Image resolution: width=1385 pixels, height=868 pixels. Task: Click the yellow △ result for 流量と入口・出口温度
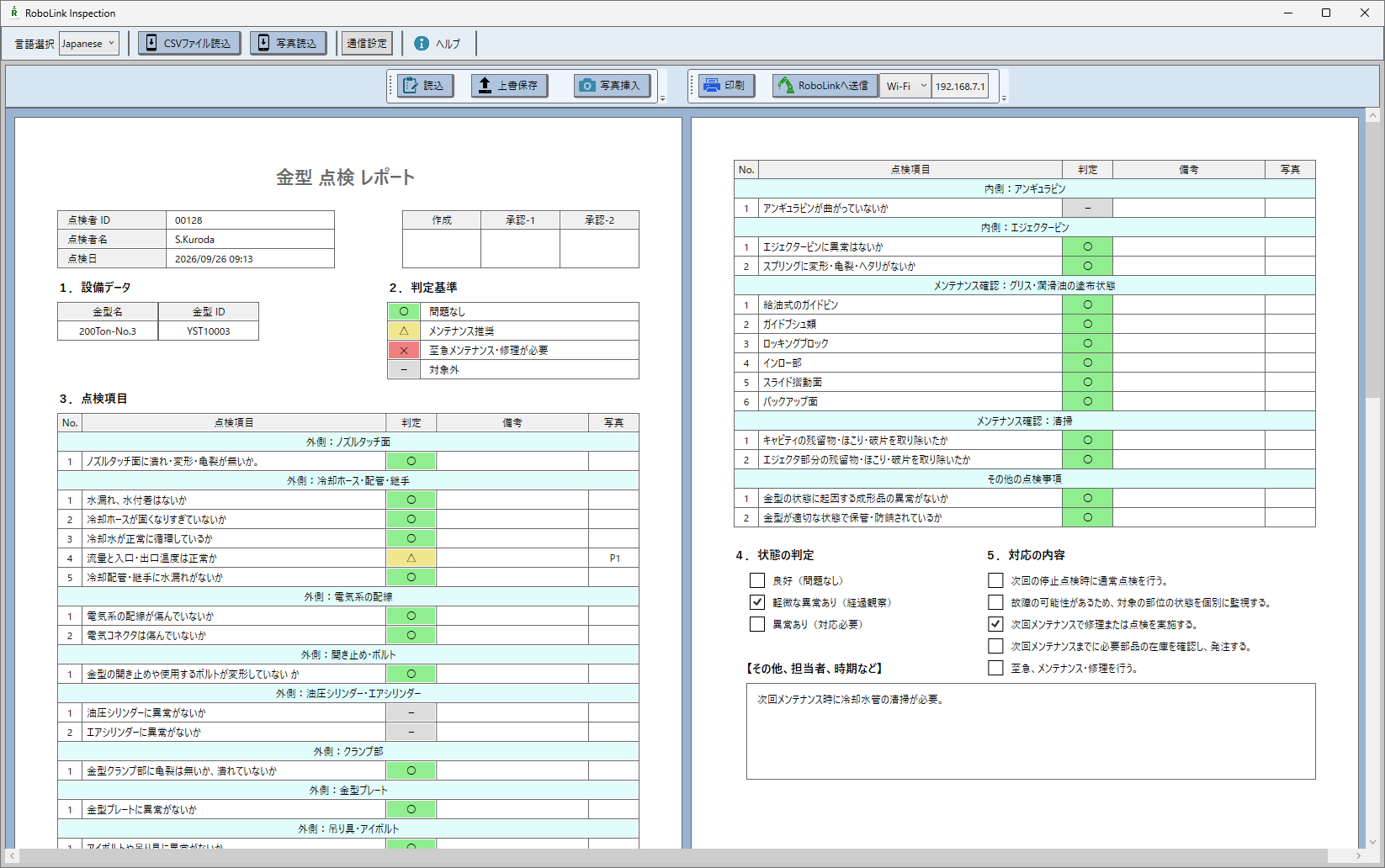coord(411,558)
